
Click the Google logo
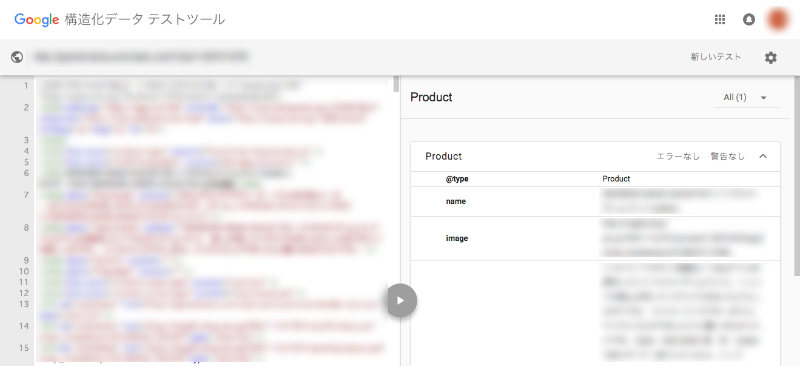click(37, 20)
